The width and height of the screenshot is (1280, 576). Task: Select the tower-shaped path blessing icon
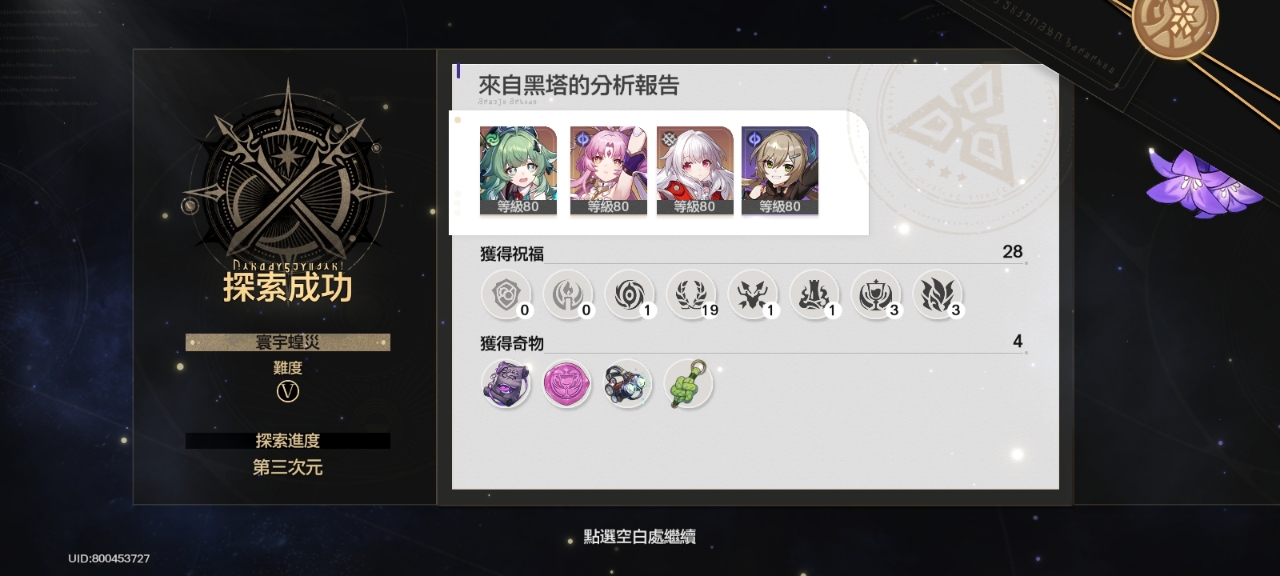814,295
